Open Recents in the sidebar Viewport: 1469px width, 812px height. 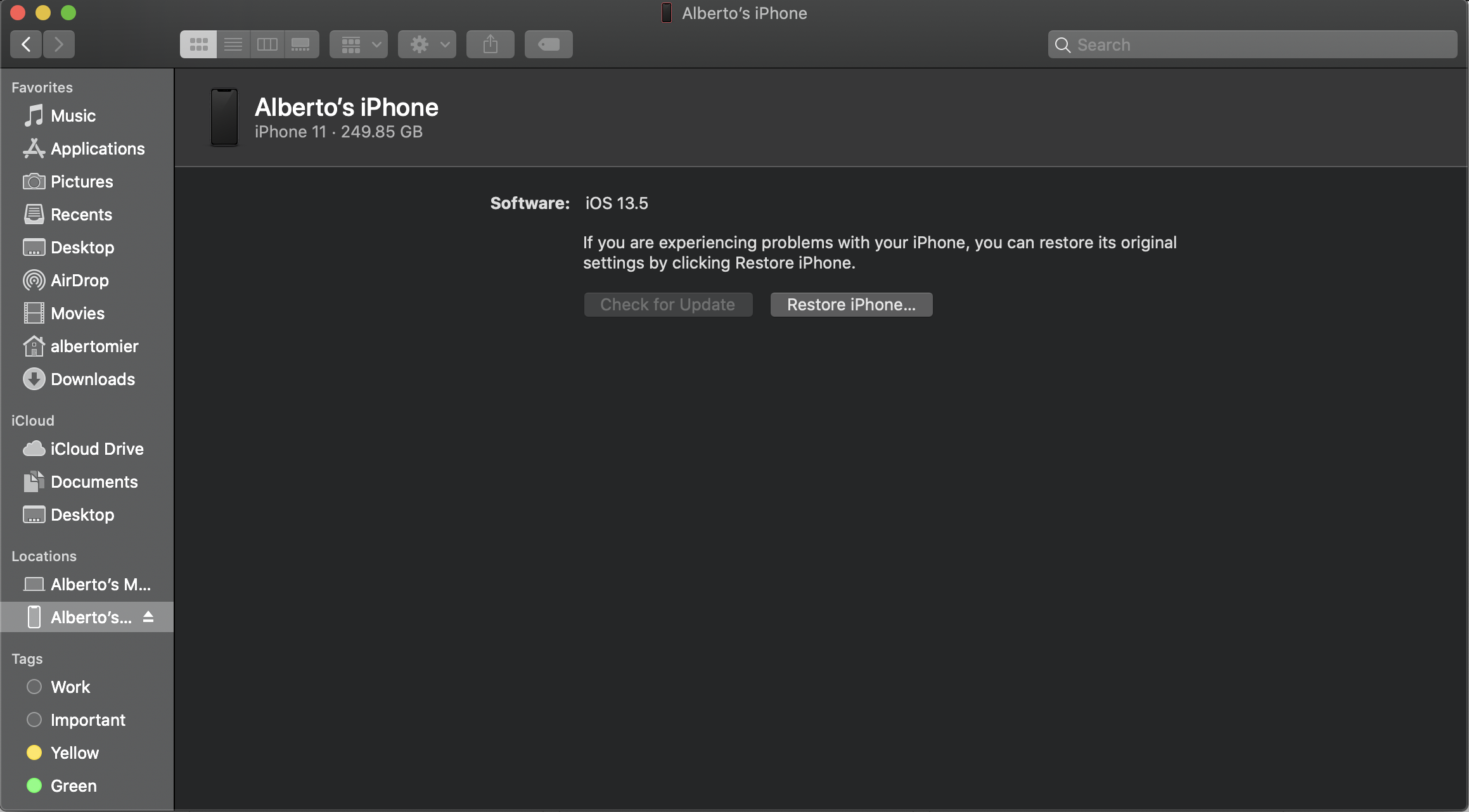point(87,215)
